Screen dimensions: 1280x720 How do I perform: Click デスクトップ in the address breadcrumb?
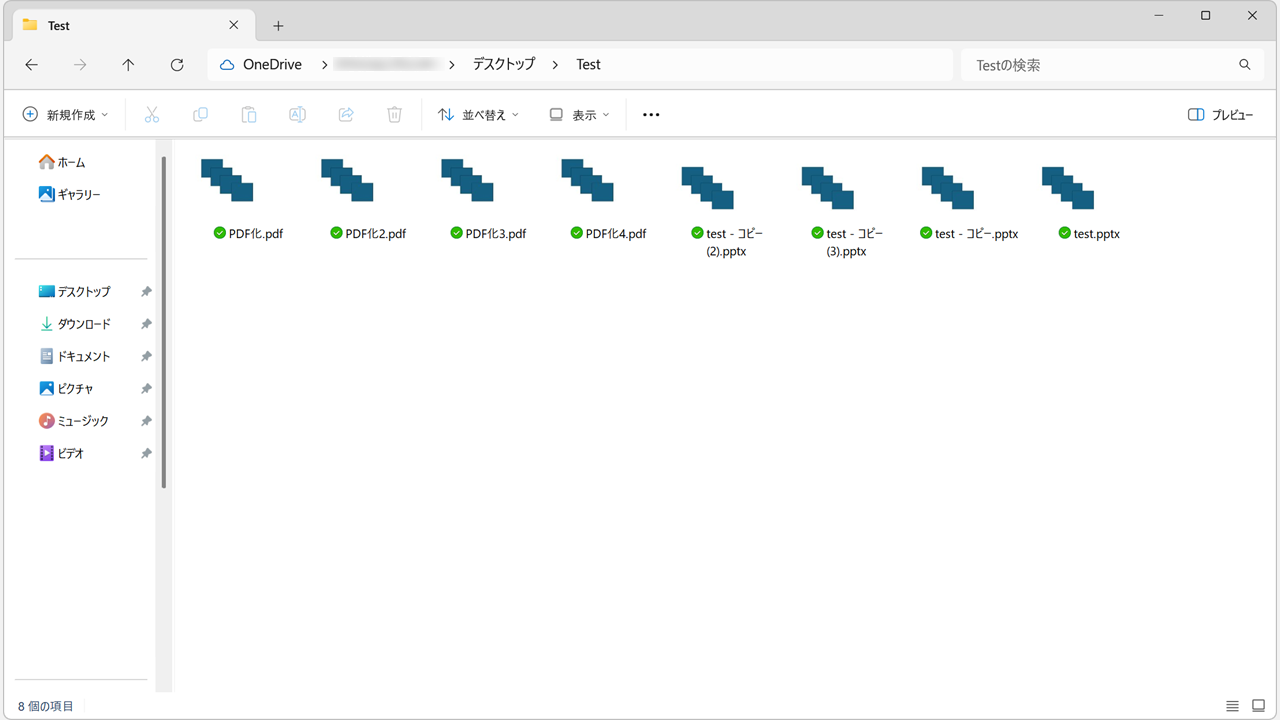503,64
